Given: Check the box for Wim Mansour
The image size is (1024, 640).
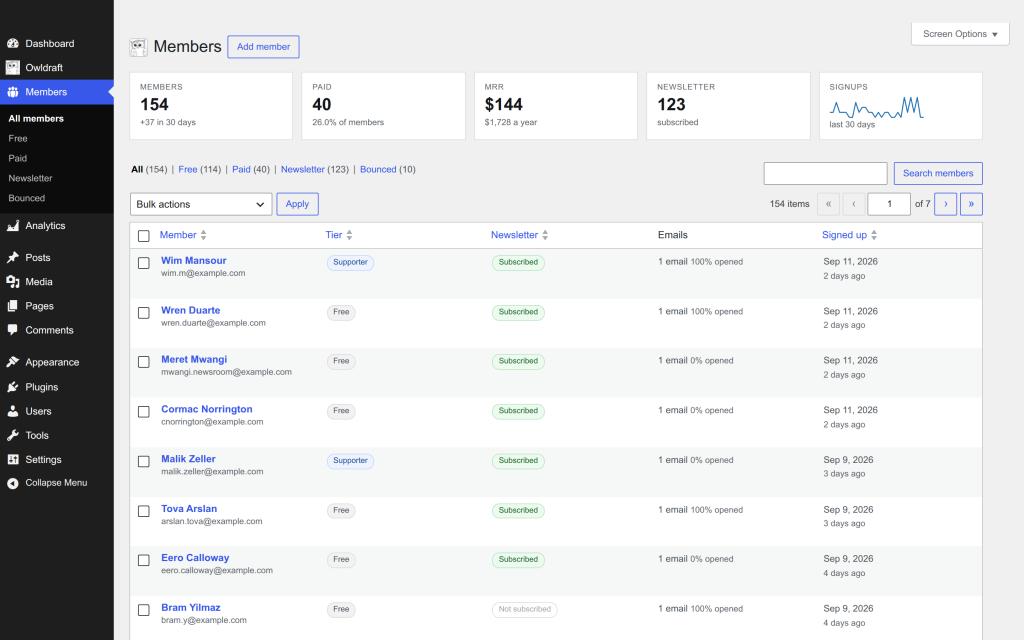Looking at the screenshot, I should (x=144, y=263).
